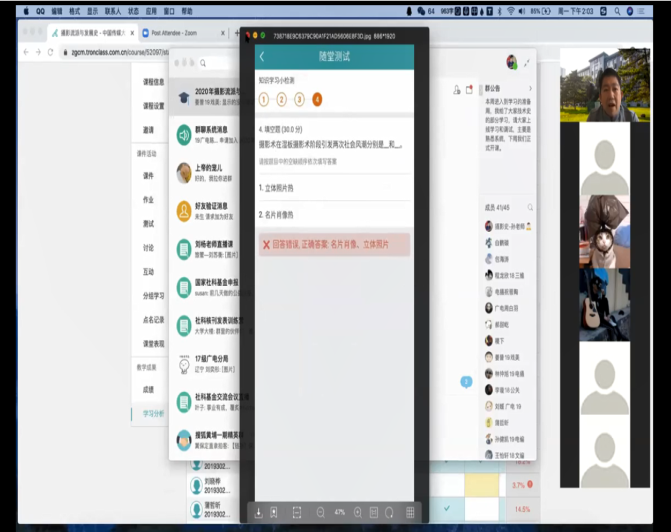Open 作业 in the course sidebar
The width and height of the screenshot is (671, 532).
click(149, 199)
